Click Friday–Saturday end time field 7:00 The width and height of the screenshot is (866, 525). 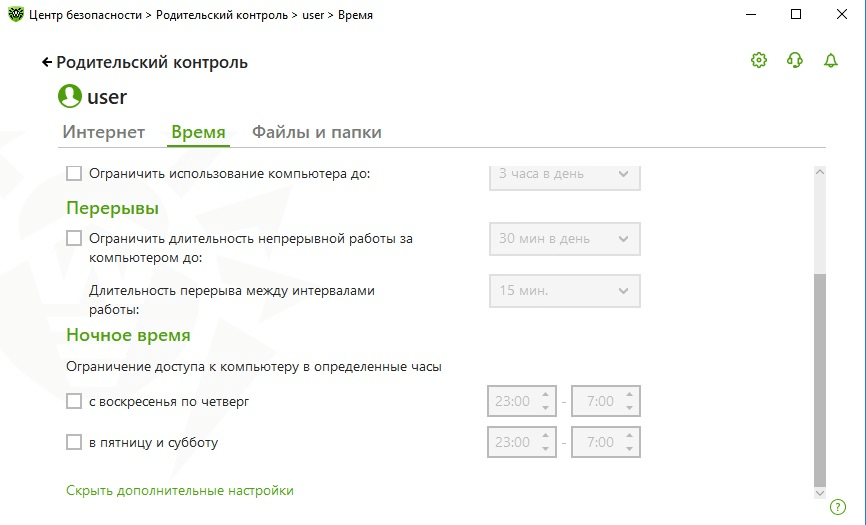(x=600, y=442)
